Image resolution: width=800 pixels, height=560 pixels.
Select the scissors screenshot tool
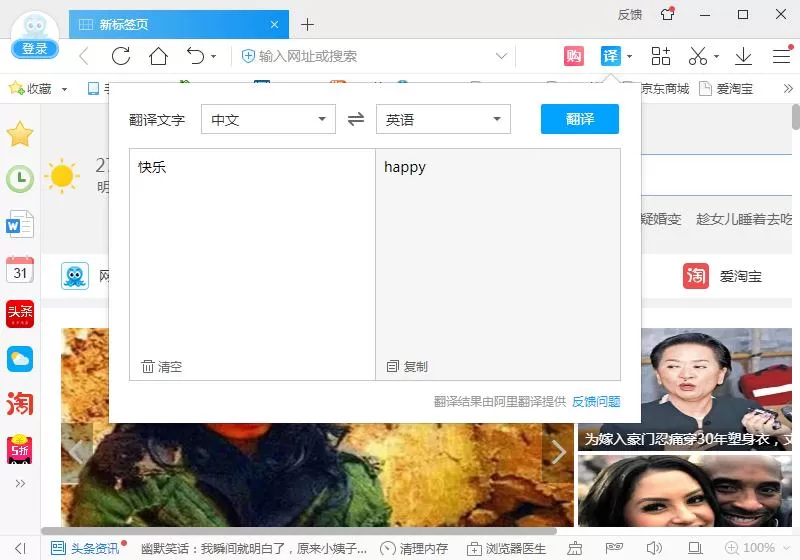pyautogui.click(x=697, y=56)
